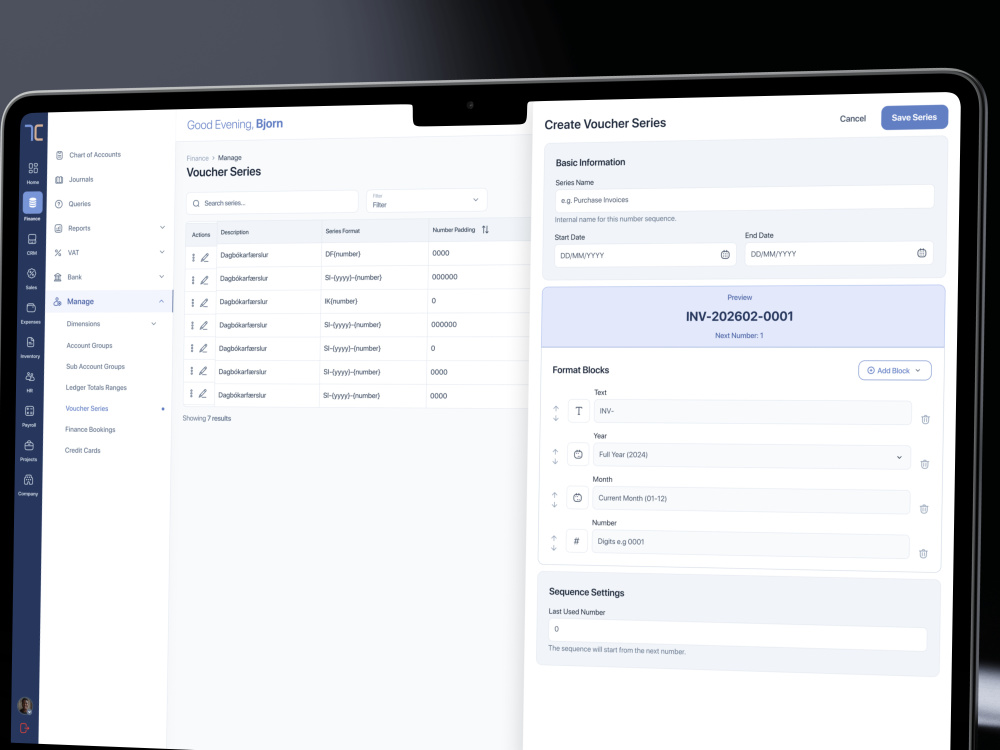
Task: Open the CRM module icon
Action: tap(32, 242)
